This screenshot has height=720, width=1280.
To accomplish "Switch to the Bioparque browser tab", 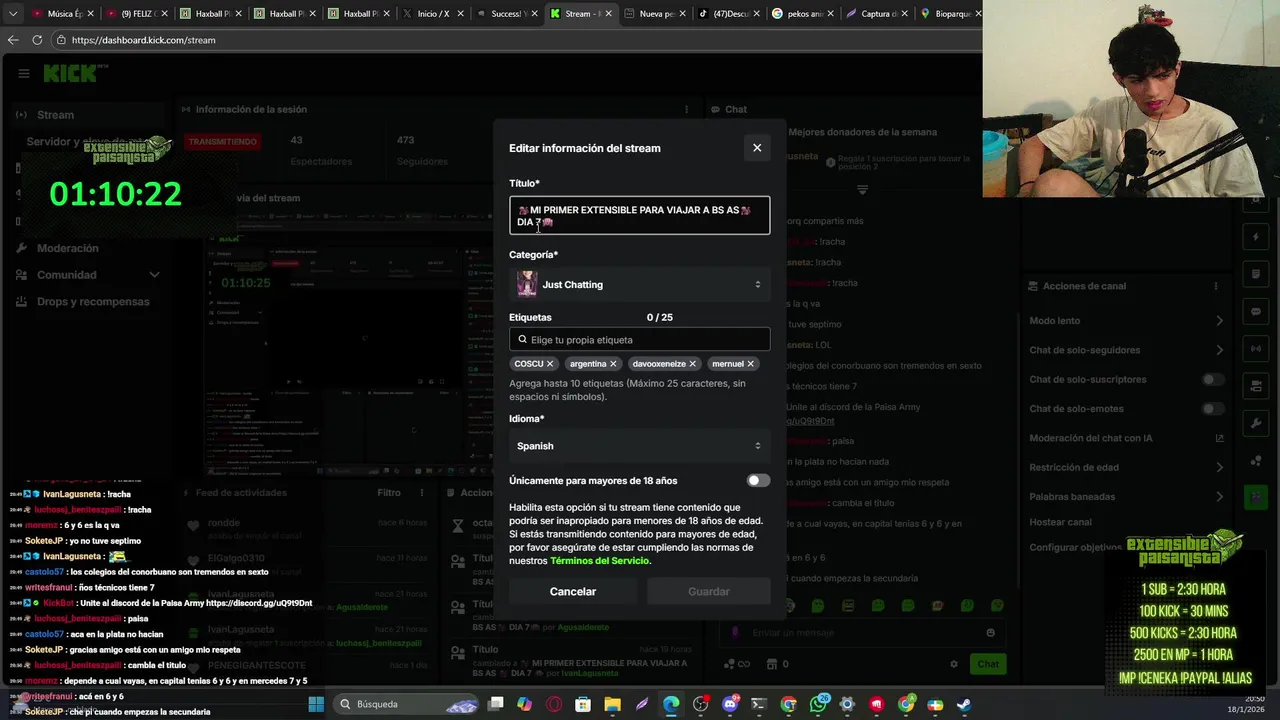I will coord(950,14).
